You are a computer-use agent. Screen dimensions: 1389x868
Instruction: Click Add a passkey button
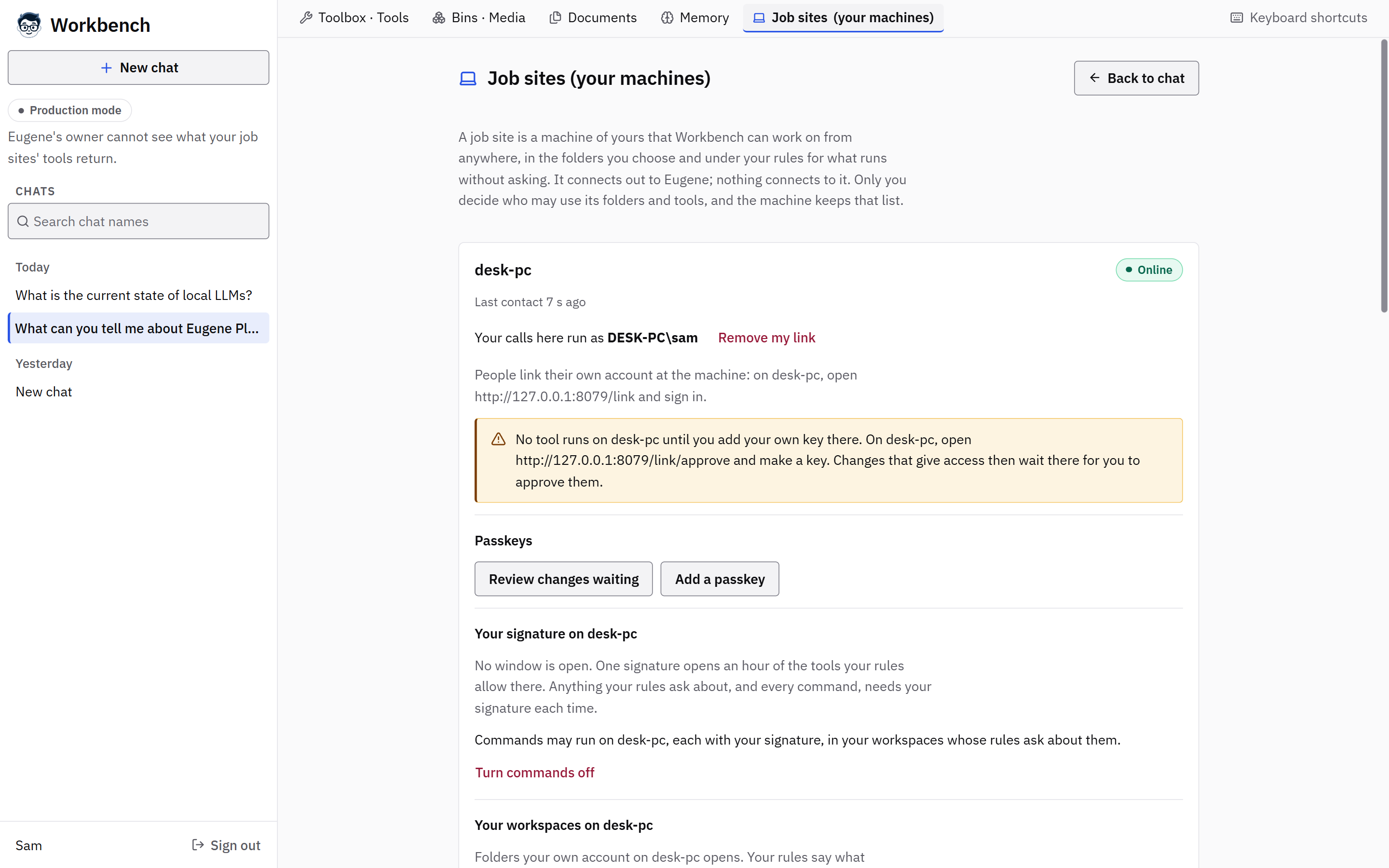[719, 579]
